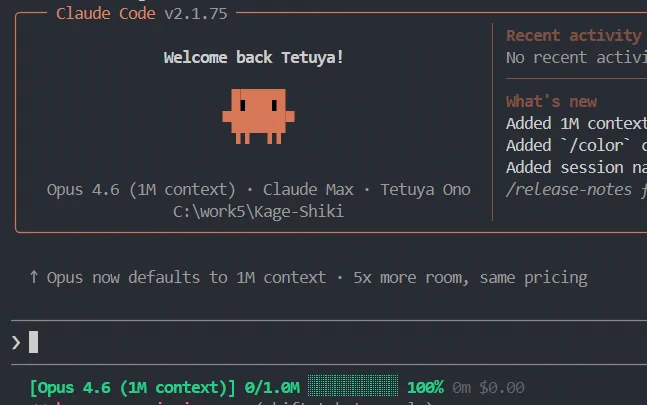
Task: Click the Added 1M context line
Action: click(x=576, y=123)
